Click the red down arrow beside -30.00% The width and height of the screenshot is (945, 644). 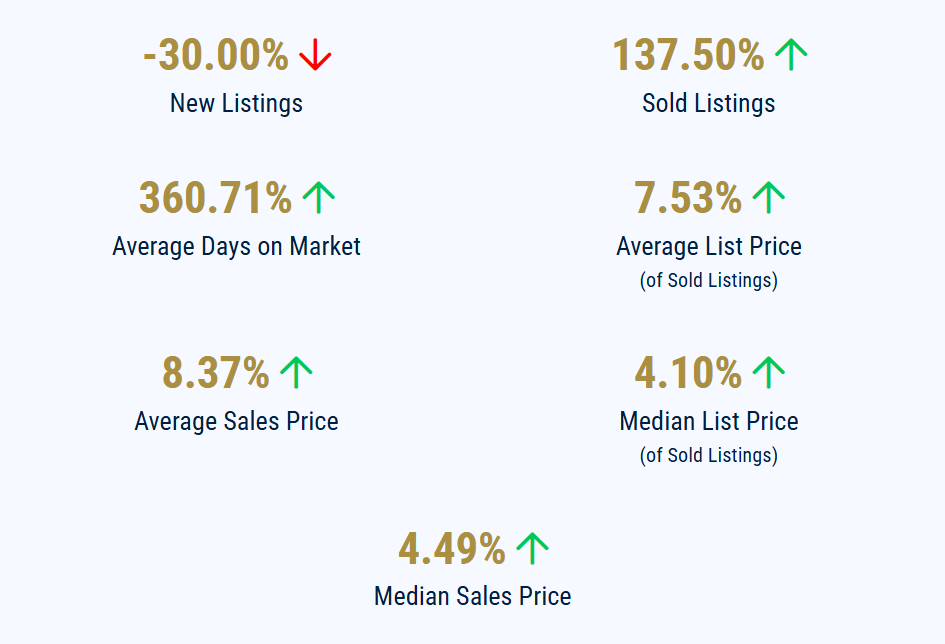tap(315, 55)
